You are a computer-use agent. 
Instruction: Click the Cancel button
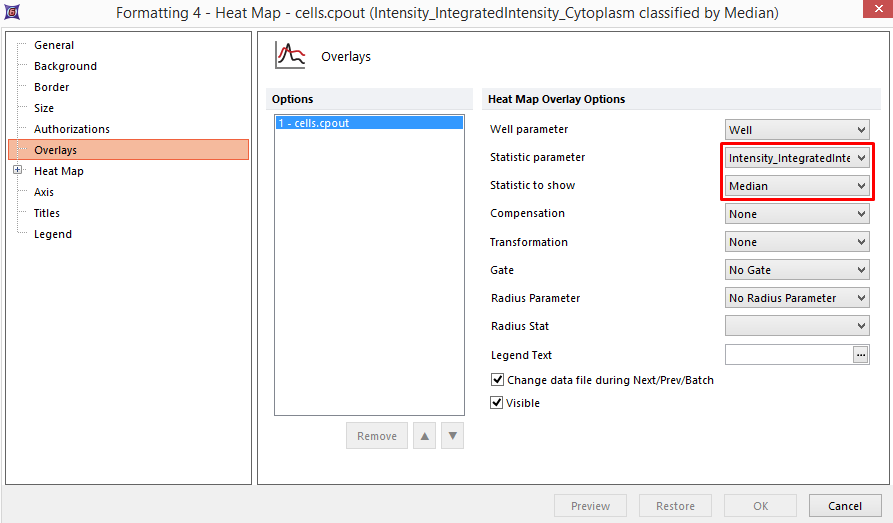[844, 506]
